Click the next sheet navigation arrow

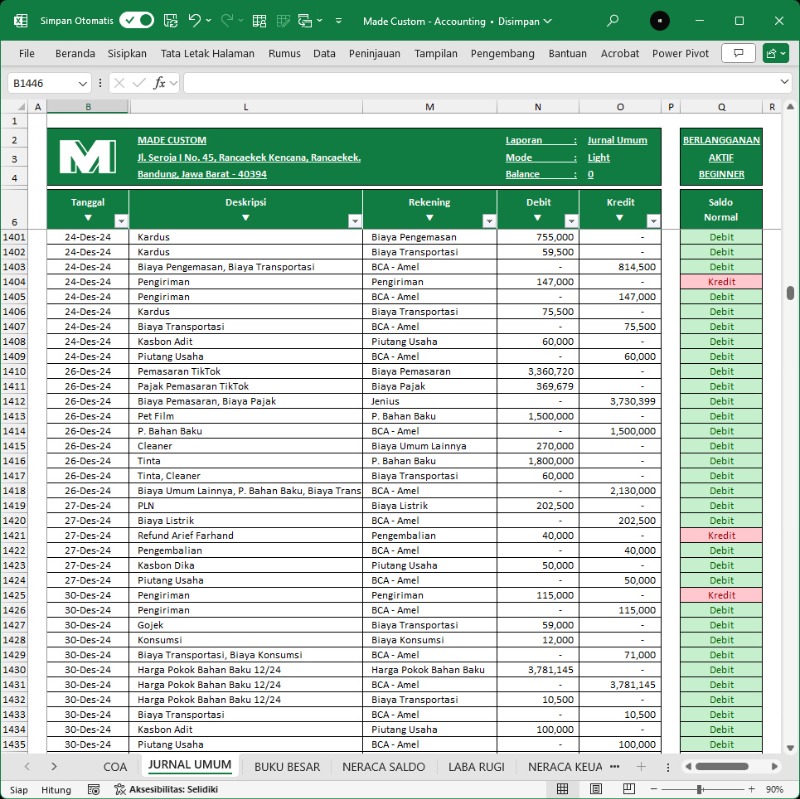pos(54,766)
